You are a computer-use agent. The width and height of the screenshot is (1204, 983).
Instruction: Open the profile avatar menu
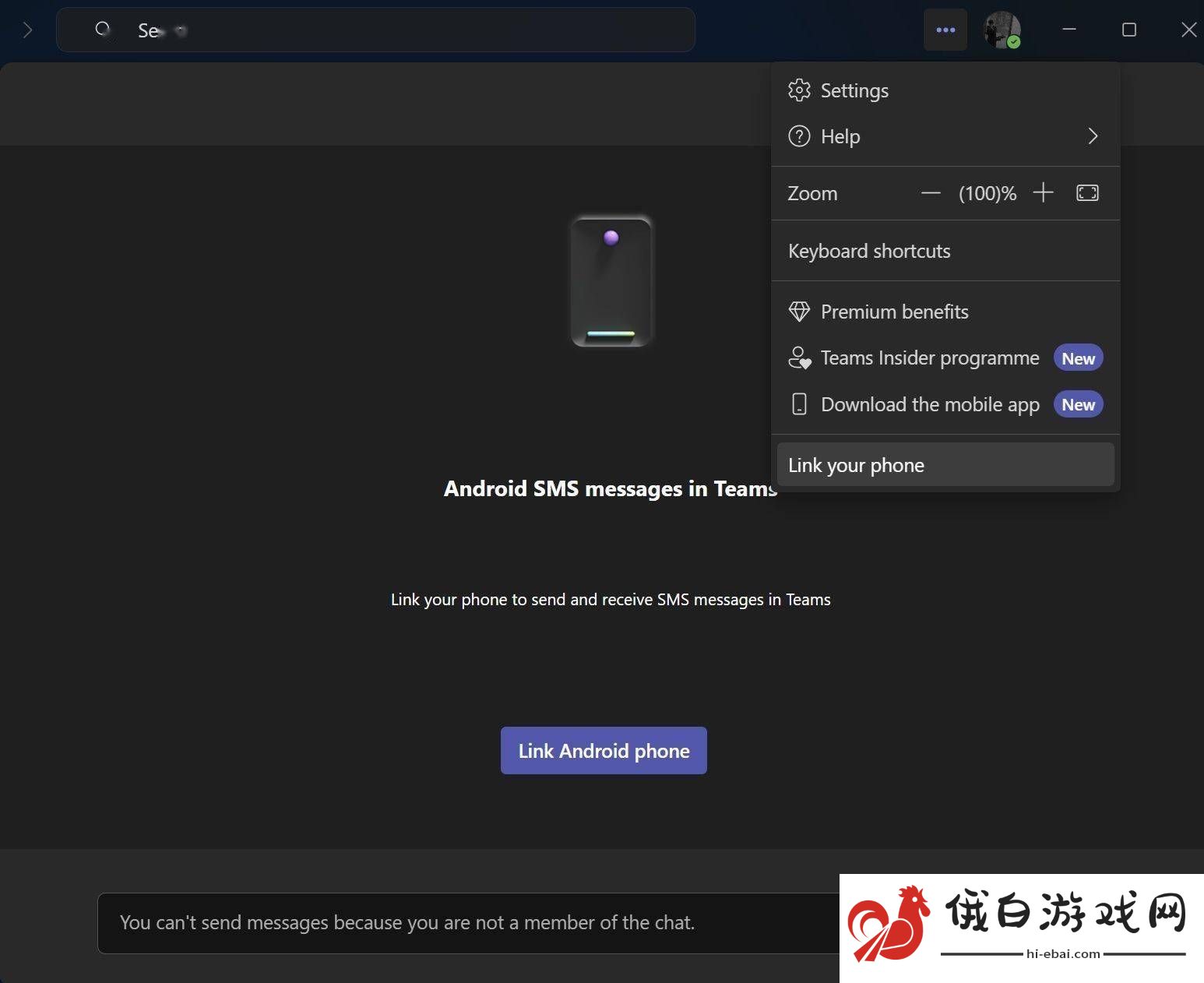pos(1002,30)
